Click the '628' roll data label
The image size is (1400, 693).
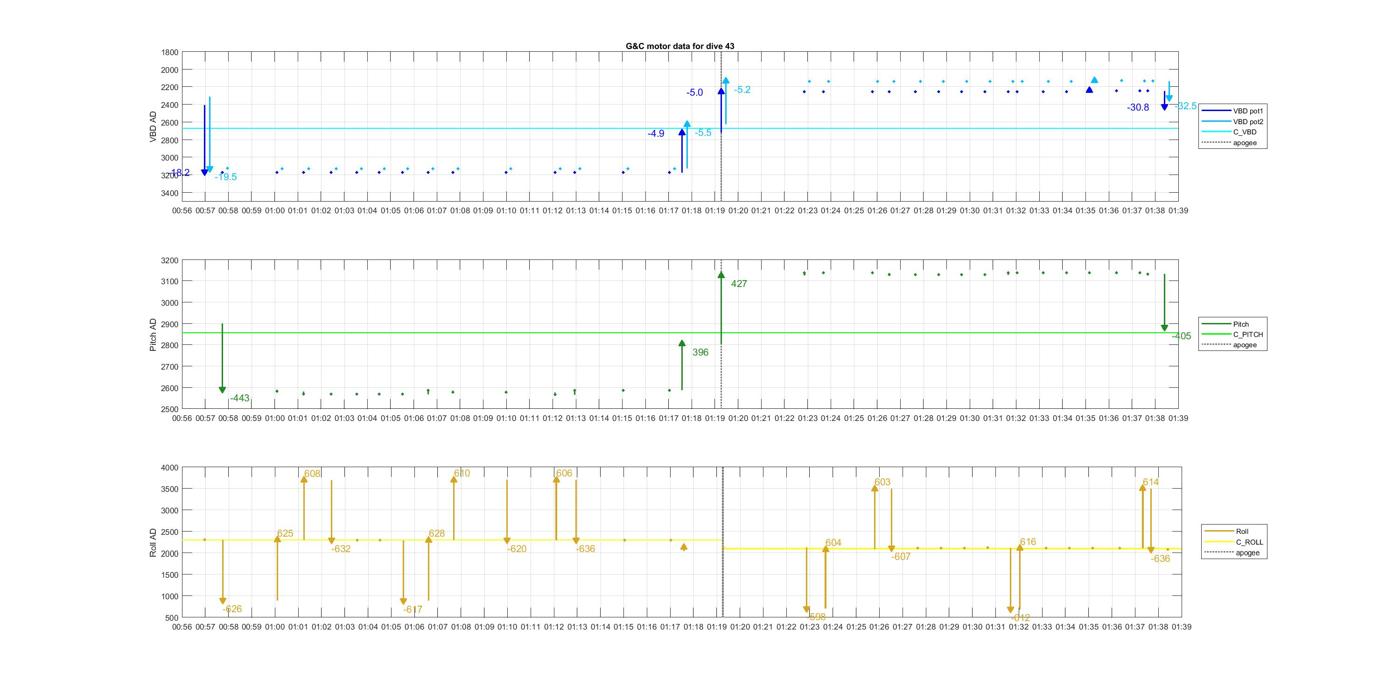436,534
